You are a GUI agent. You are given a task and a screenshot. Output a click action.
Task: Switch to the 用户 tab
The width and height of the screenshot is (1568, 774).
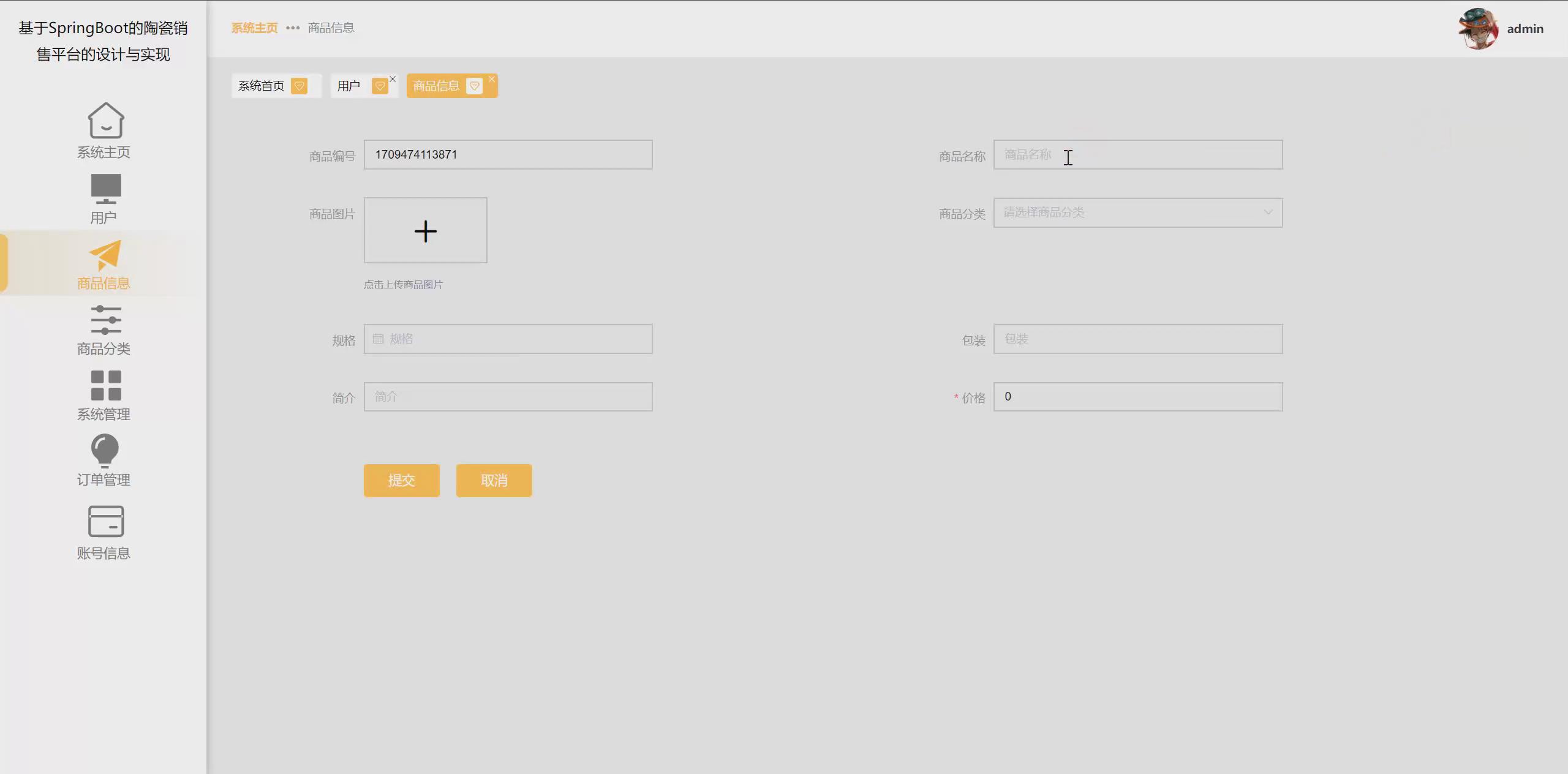349,86
